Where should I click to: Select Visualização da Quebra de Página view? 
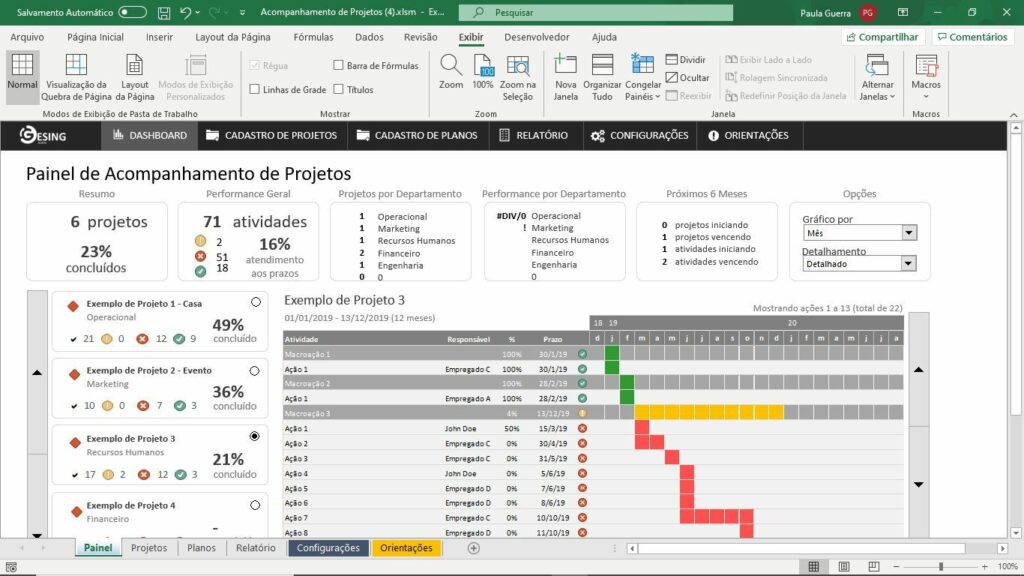click(77, 66)
